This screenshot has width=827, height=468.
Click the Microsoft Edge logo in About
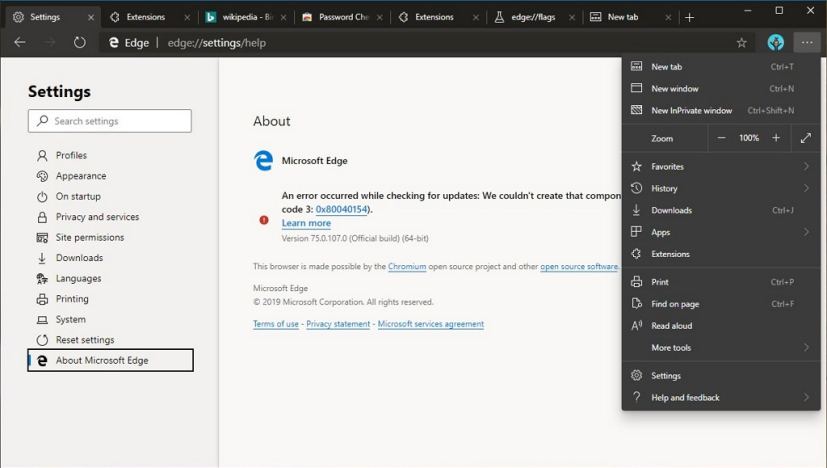263,160
